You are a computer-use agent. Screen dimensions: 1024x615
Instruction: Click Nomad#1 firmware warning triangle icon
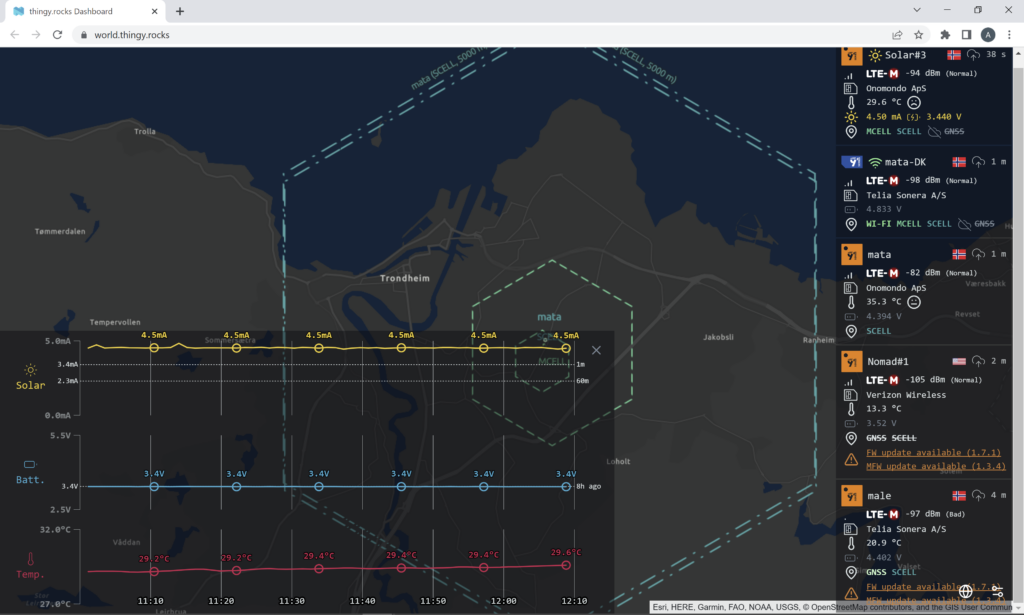click(850, 459)
